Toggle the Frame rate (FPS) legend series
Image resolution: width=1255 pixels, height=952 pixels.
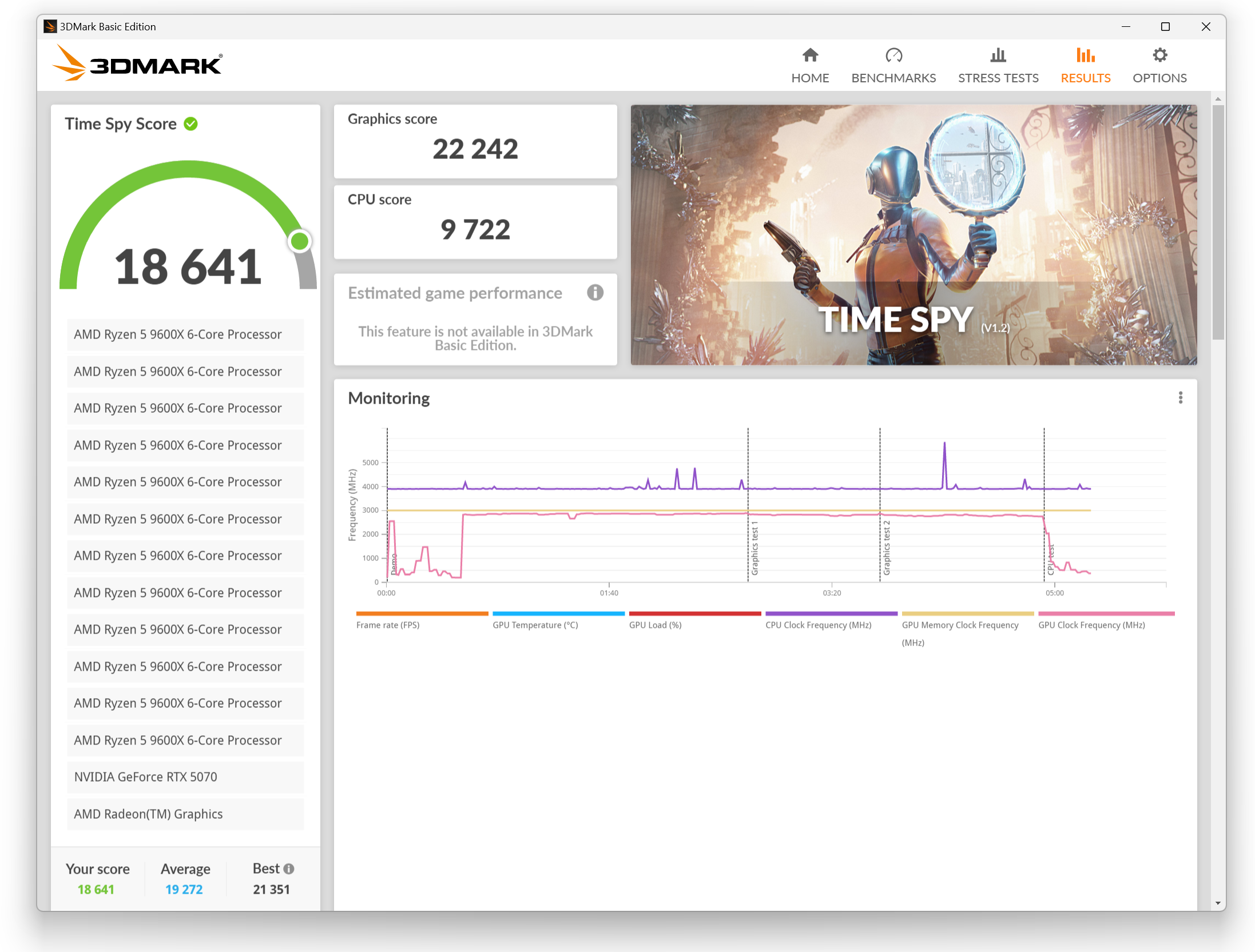point(388,625)
